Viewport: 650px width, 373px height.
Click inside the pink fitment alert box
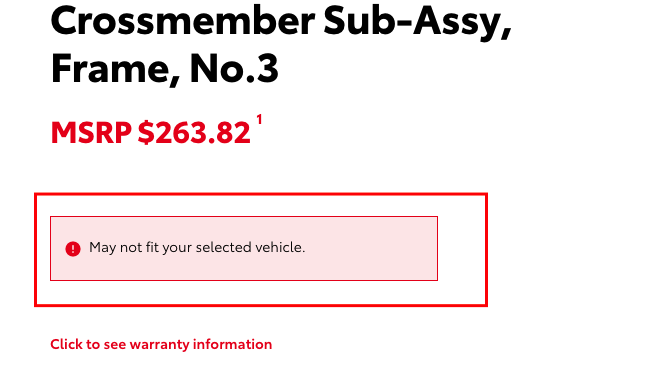[244, 248]
